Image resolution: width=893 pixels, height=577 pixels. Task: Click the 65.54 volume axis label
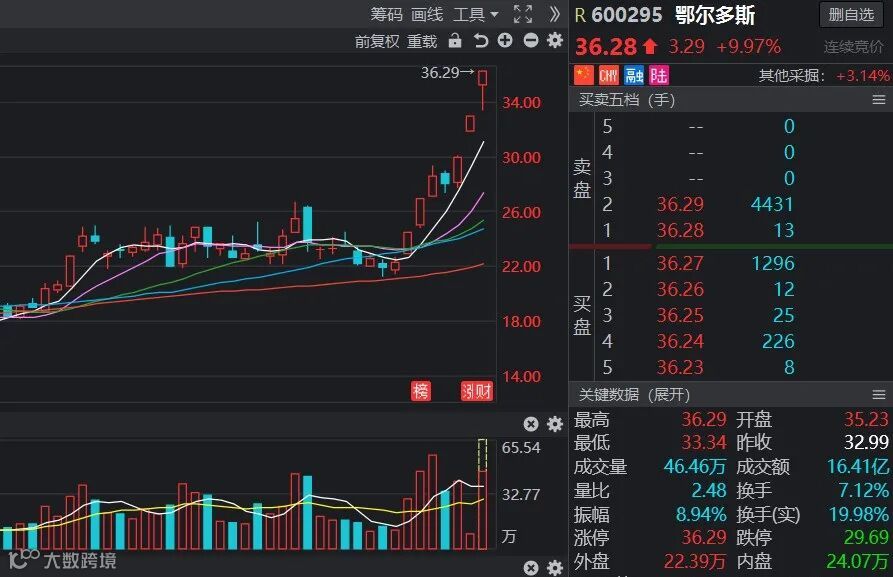tap(521, 448)
